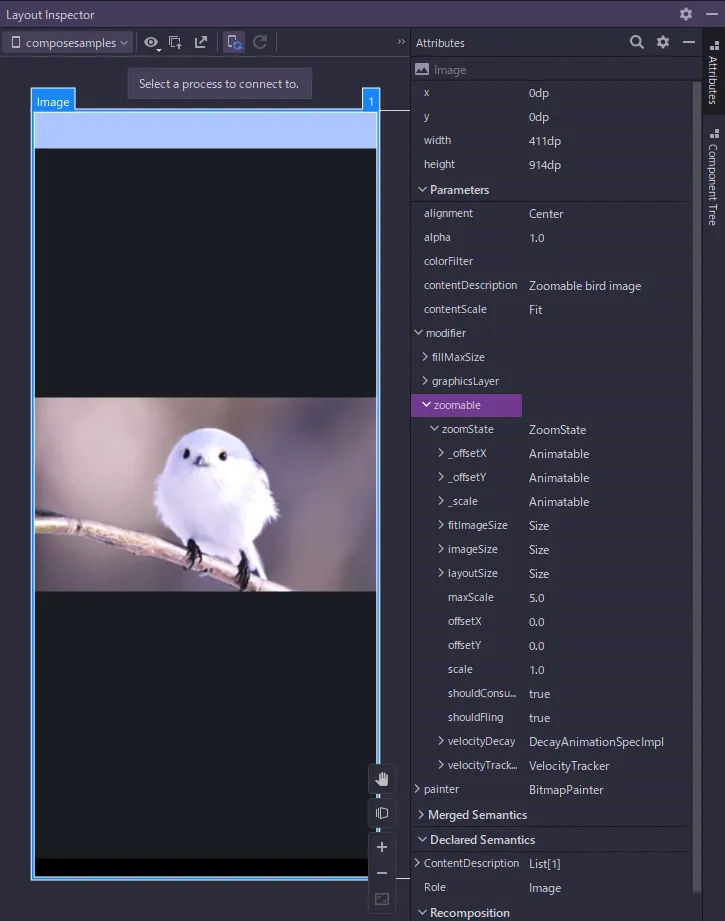Open Attributes panel gear settings
Image resolution: width=725 pixels, height=921 pixels.
pyautogui.click(x=663, y=43)
